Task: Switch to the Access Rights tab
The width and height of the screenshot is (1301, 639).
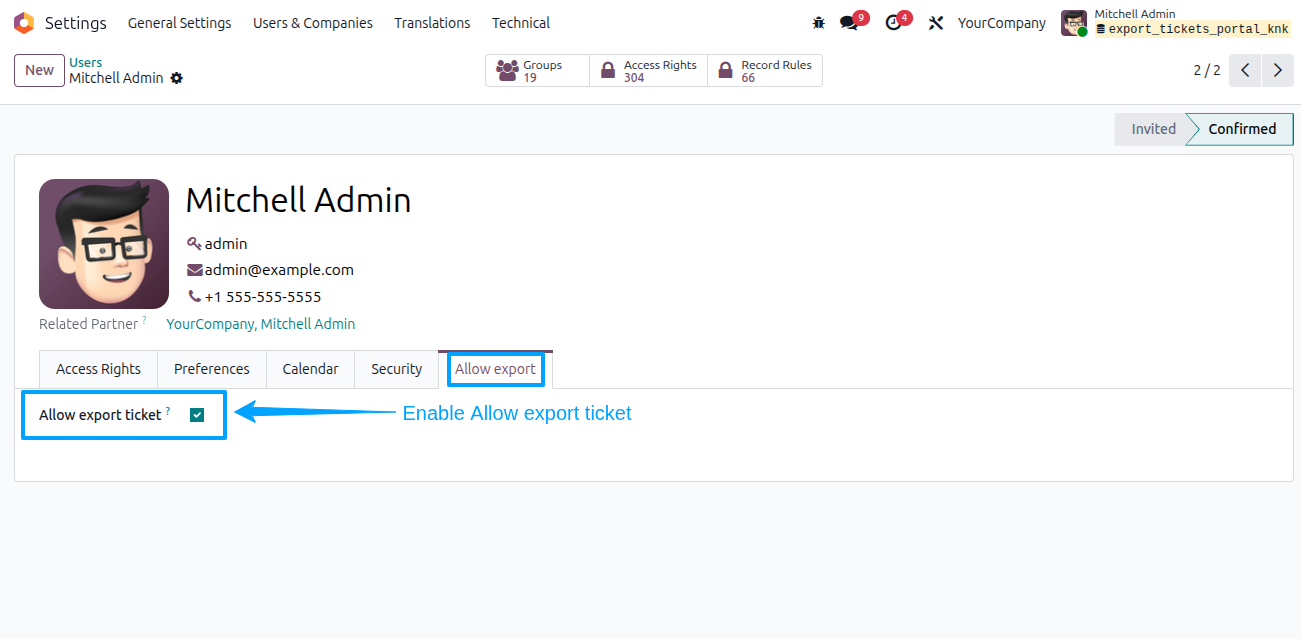Action: pyautogui.click(x=98, y=369)
